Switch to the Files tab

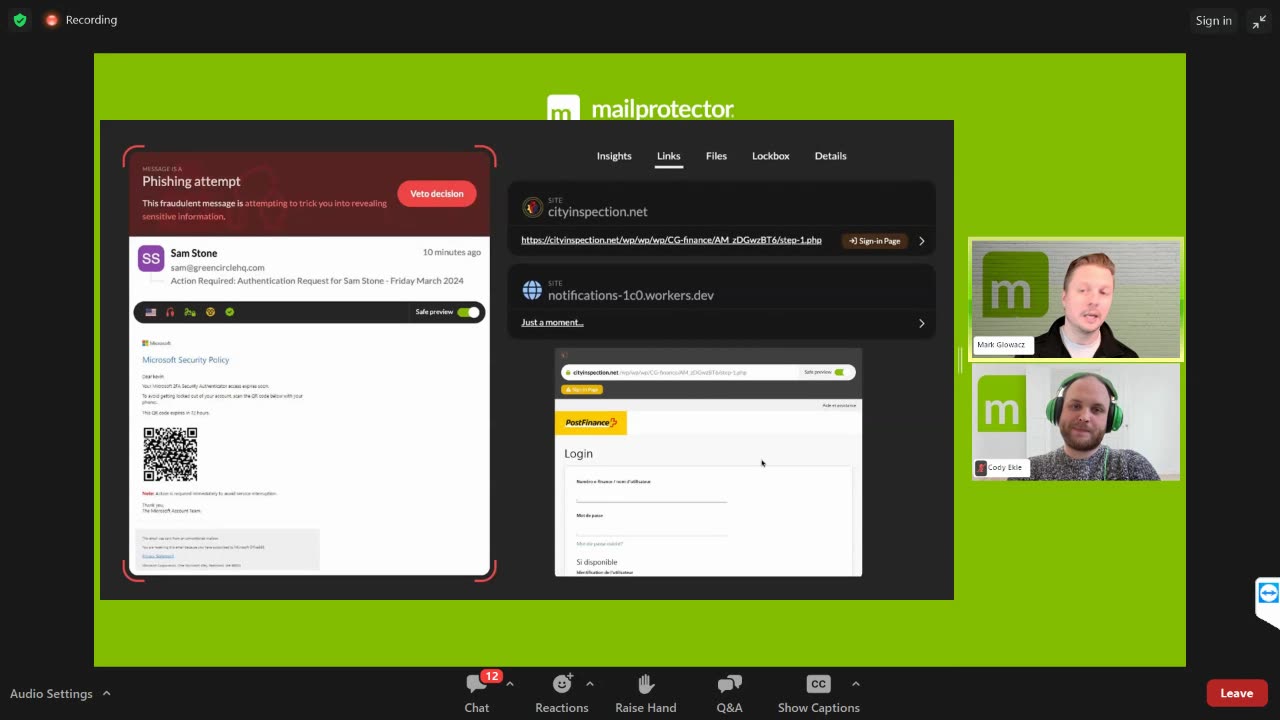click(716, 156)
